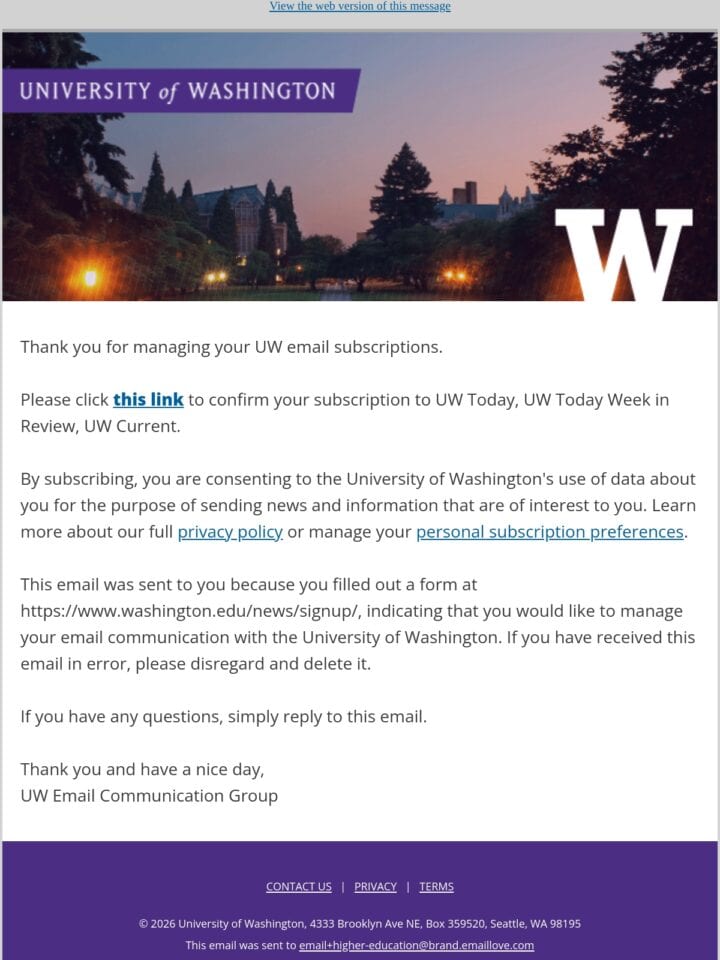
Task: Click the 2026 University of Washington copyright line
Action: pyautogui.click(x=360, y=924)
